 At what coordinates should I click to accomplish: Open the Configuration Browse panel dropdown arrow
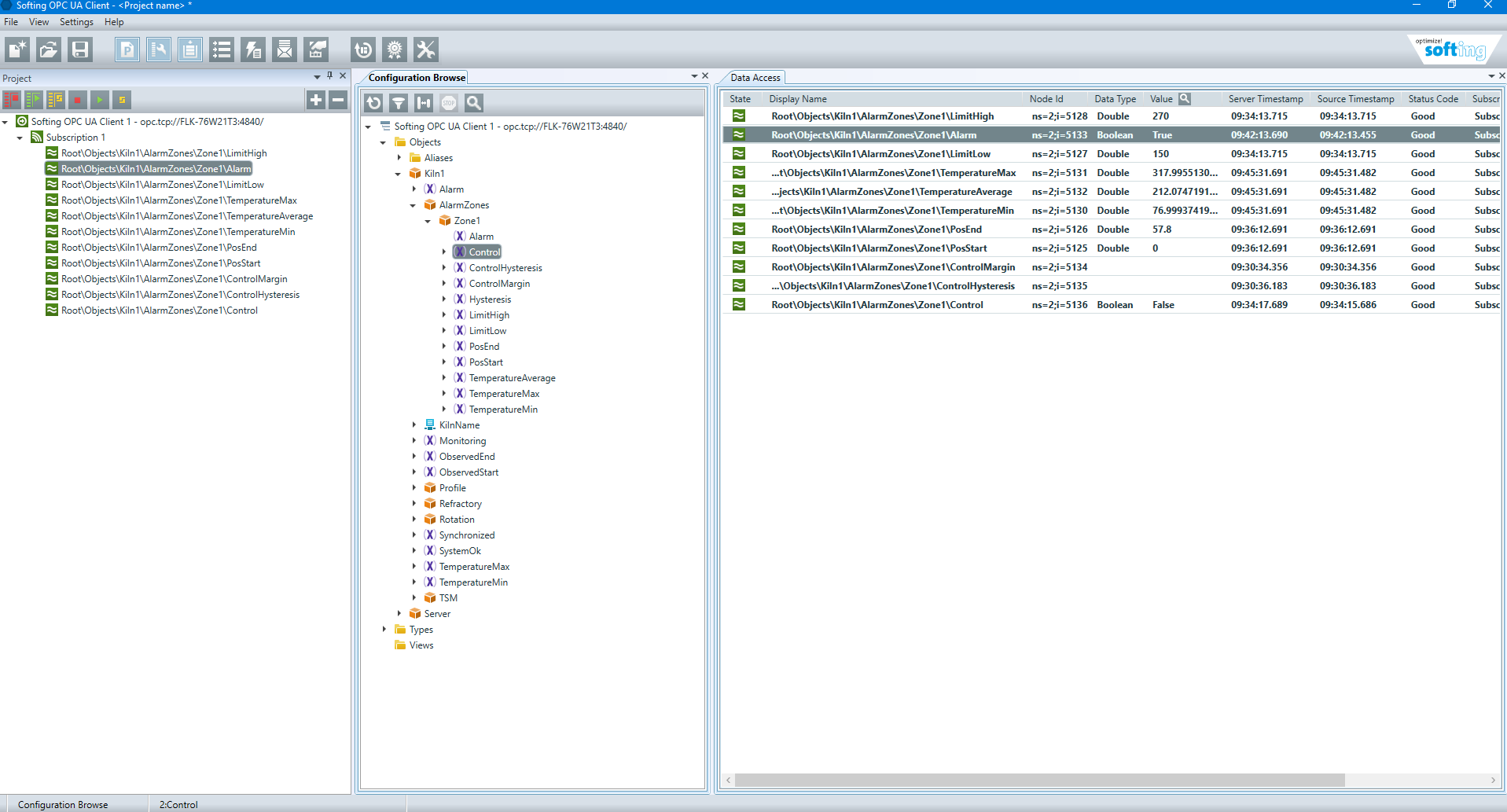pyautogui.click(x=694, y=76)
